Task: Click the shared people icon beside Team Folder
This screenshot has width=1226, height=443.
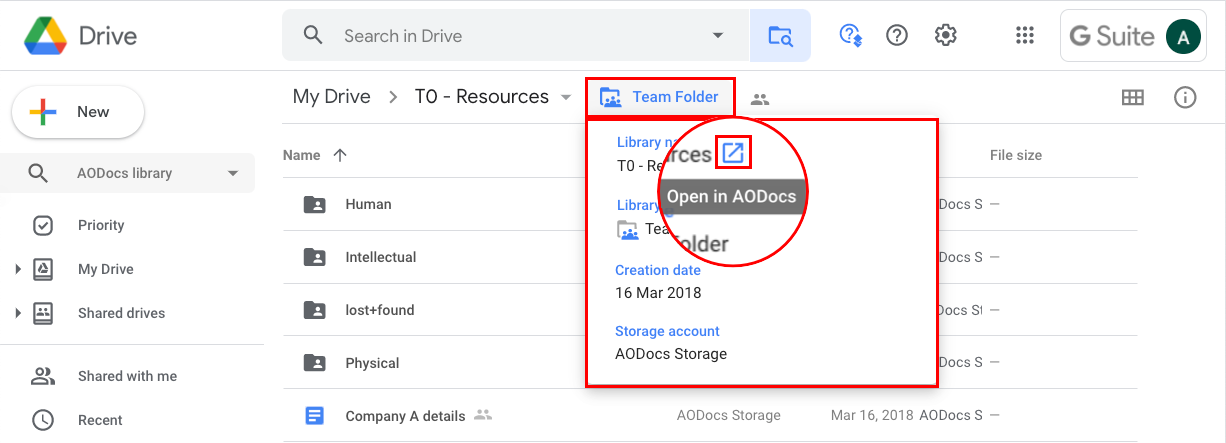Action: pyautogui.click(x=760, y=98)
